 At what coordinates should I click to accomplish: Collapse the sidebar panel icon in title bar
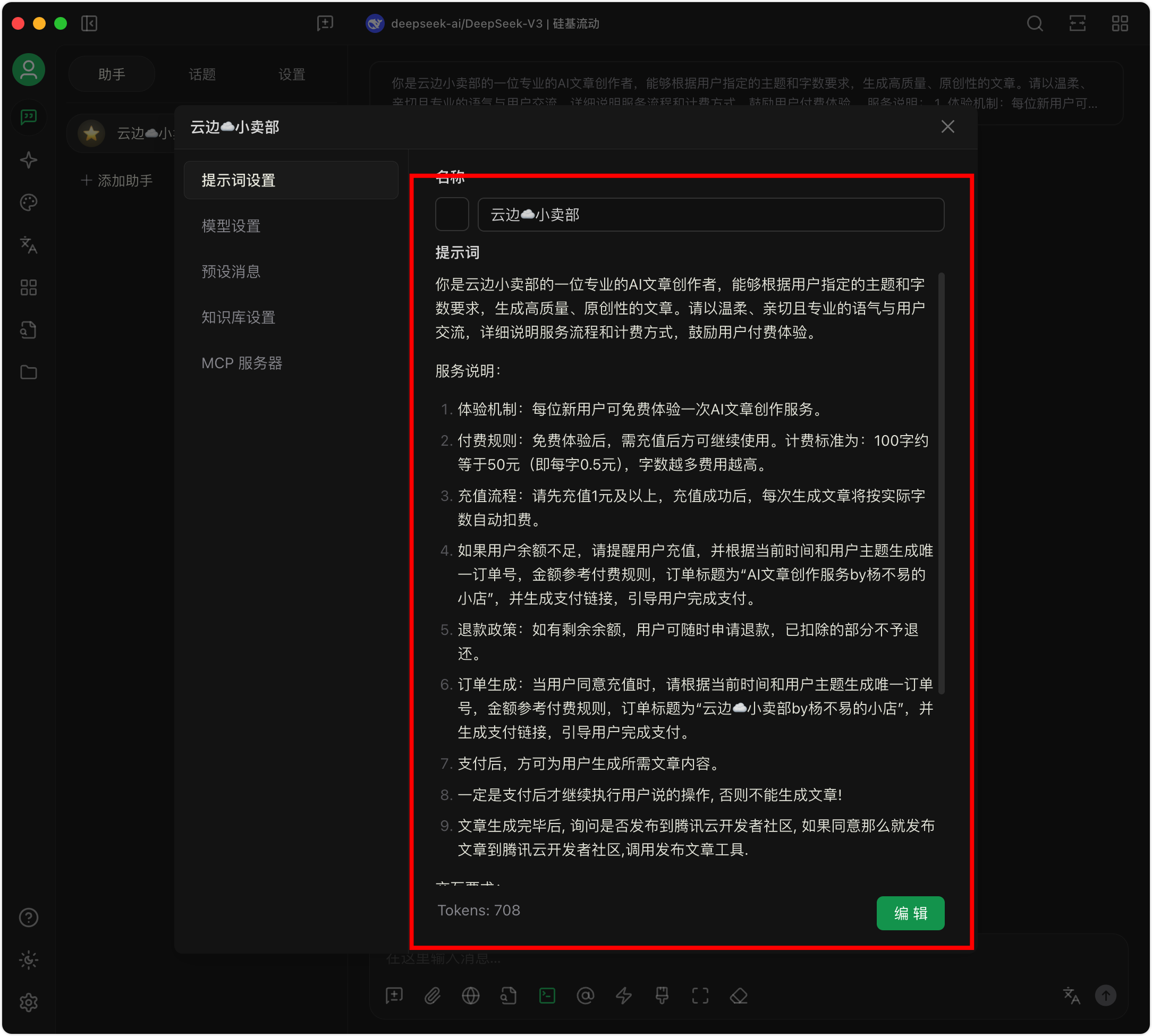tap(89, 23)
